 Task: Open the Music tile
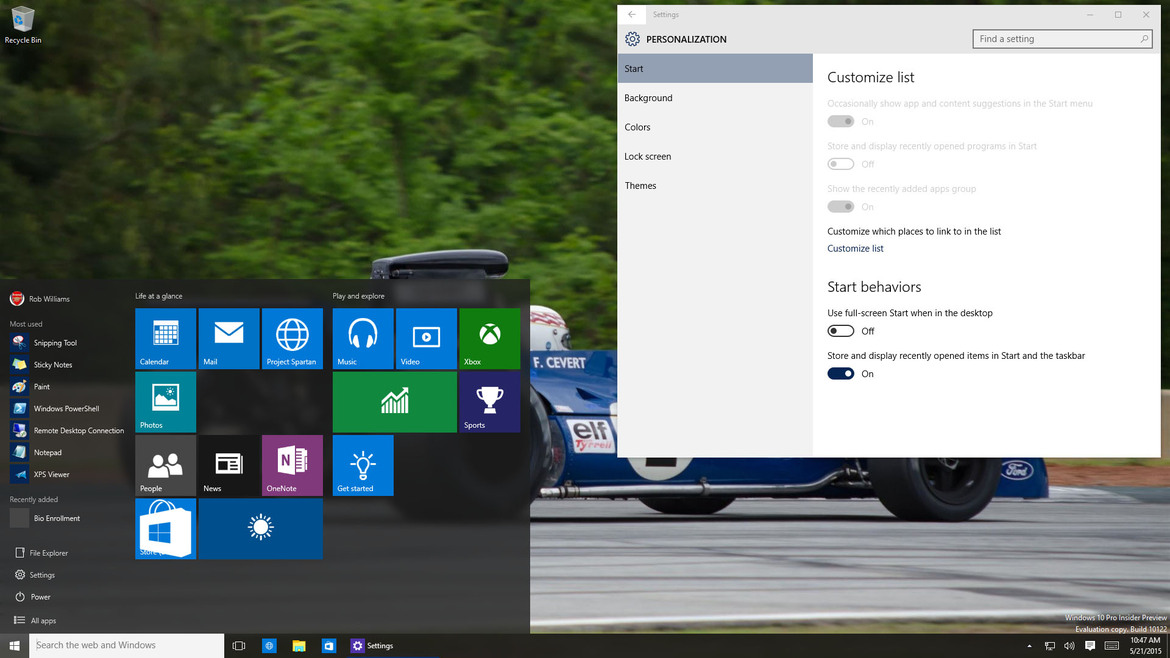click(x=363, y=339)
